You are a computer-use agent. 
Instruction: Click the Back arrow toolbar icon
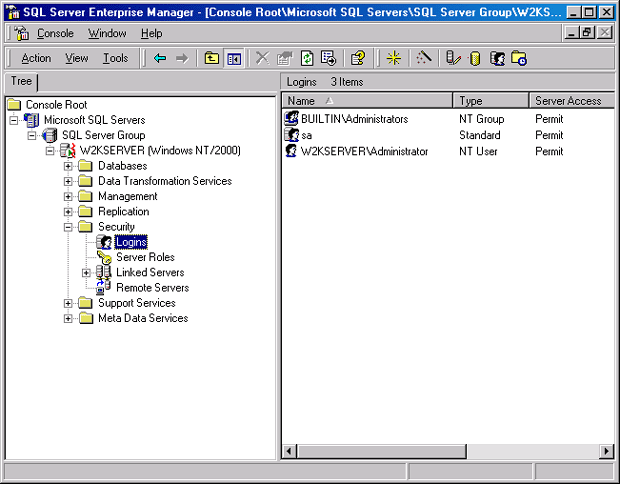[160, 59]
